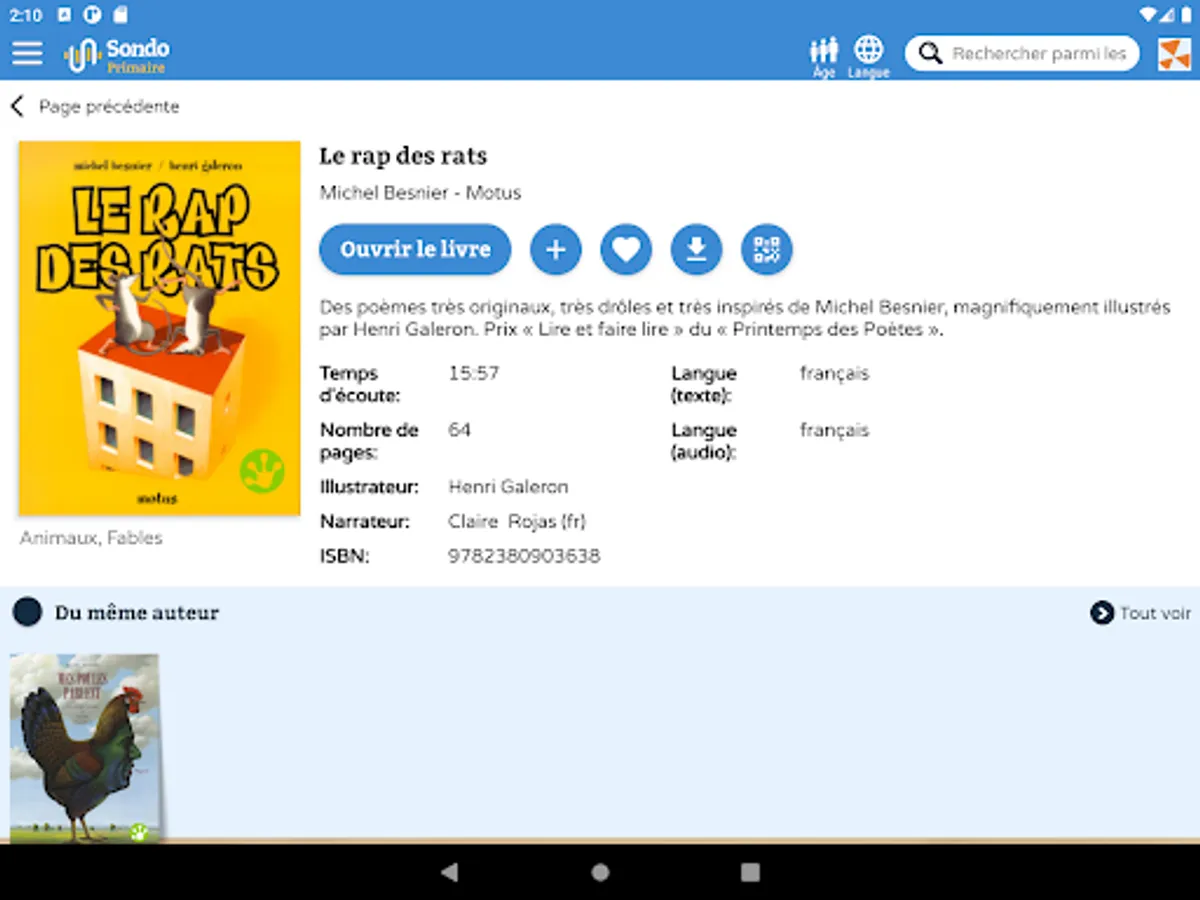Click the 'Du même auteur' heading
1200x900 pixels.
click(x=137, y=612)
